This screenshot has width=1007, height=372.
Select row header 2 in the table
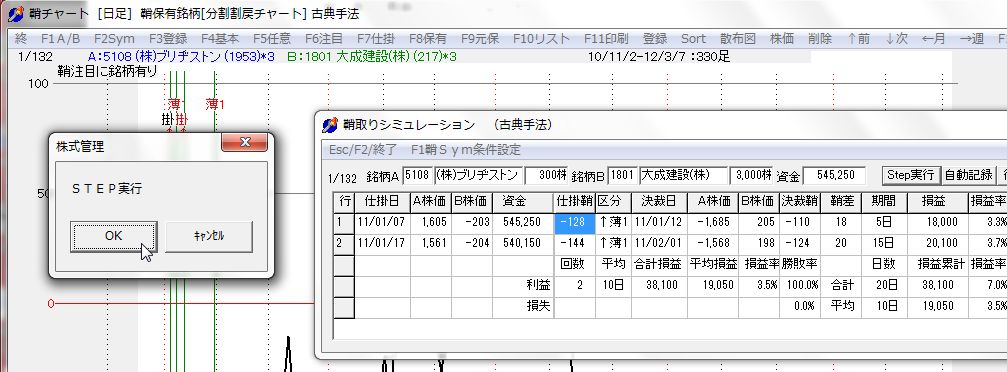click(344, 244)
